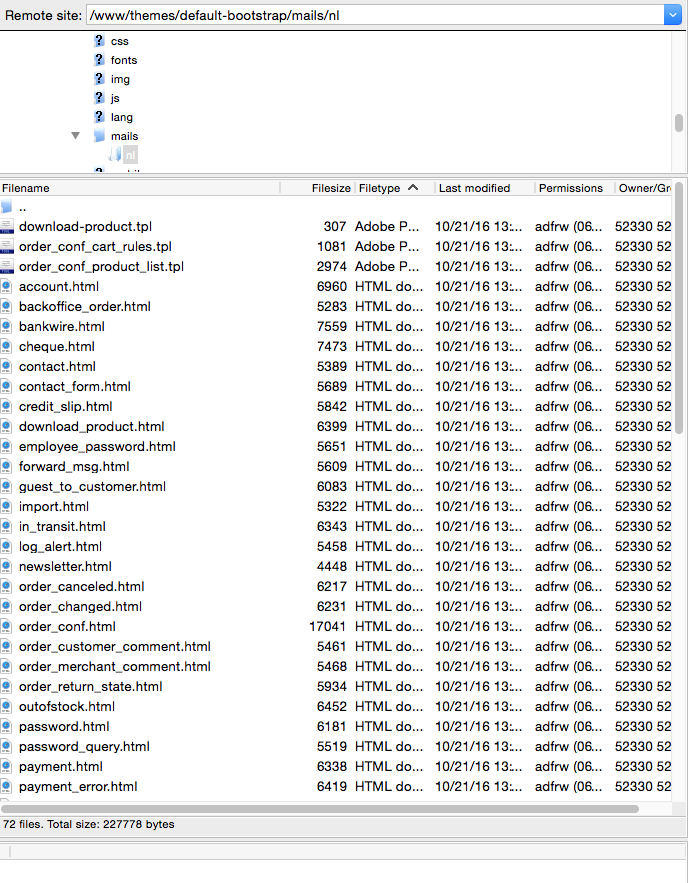Select file name password_query.html

[84, 747]
